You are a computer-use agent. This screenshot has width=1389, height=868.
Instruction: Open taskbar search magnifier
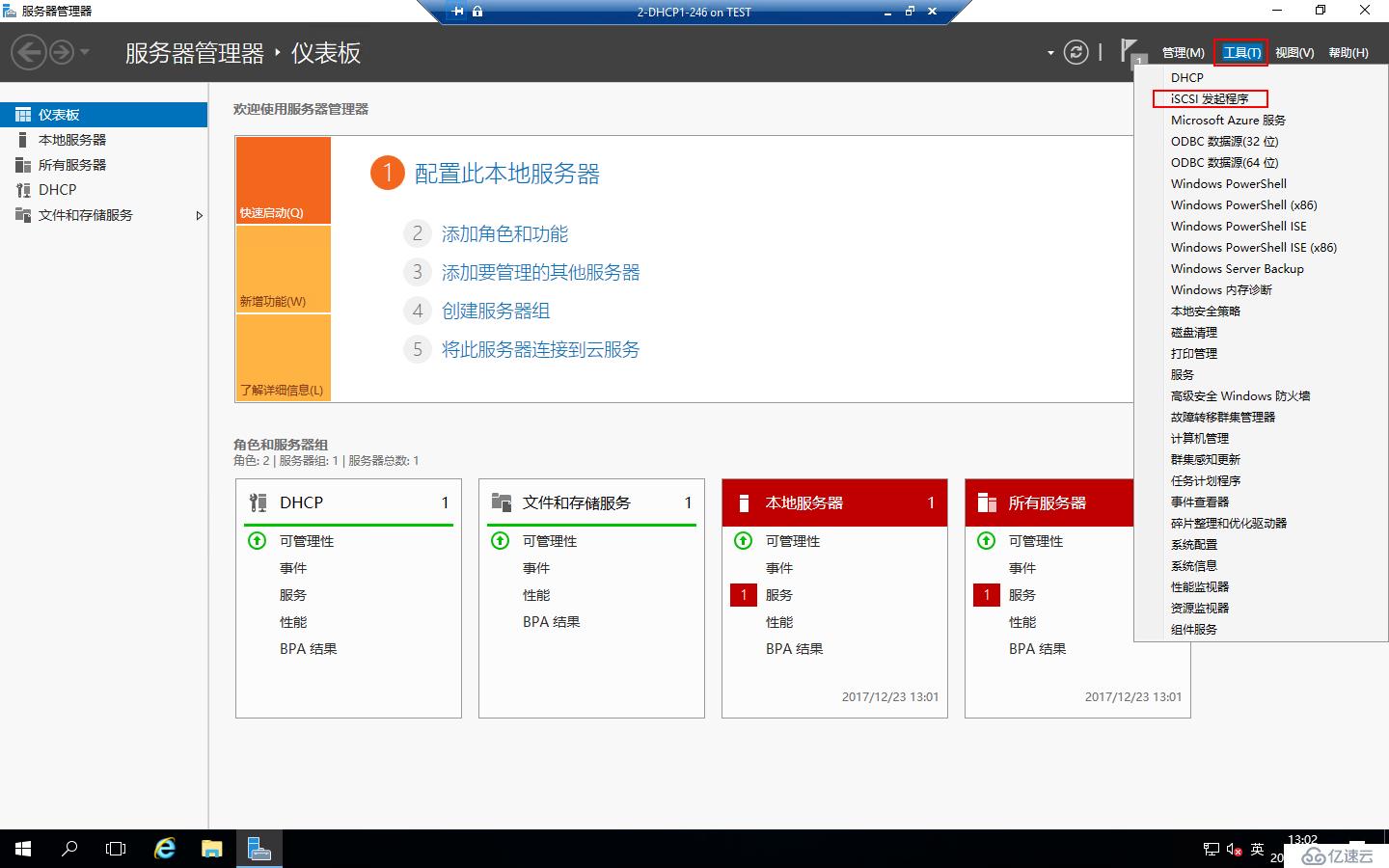pyautogui.click(x=69, y=849)
